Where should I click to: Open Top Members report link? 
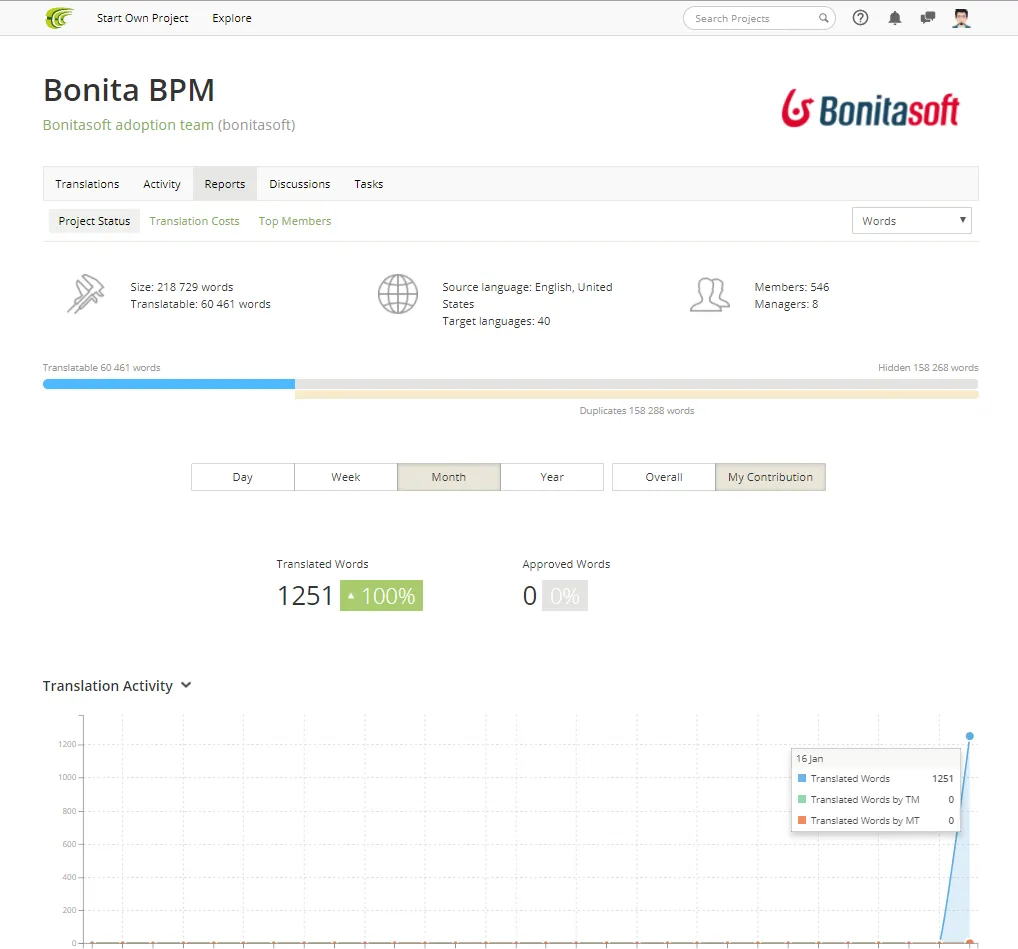295,221
